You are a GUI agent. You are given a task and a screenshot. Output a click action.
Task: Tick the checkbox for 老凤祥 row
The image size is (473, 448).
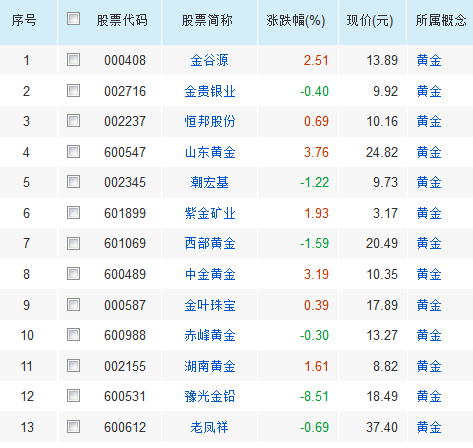click(x=73, y=426)
